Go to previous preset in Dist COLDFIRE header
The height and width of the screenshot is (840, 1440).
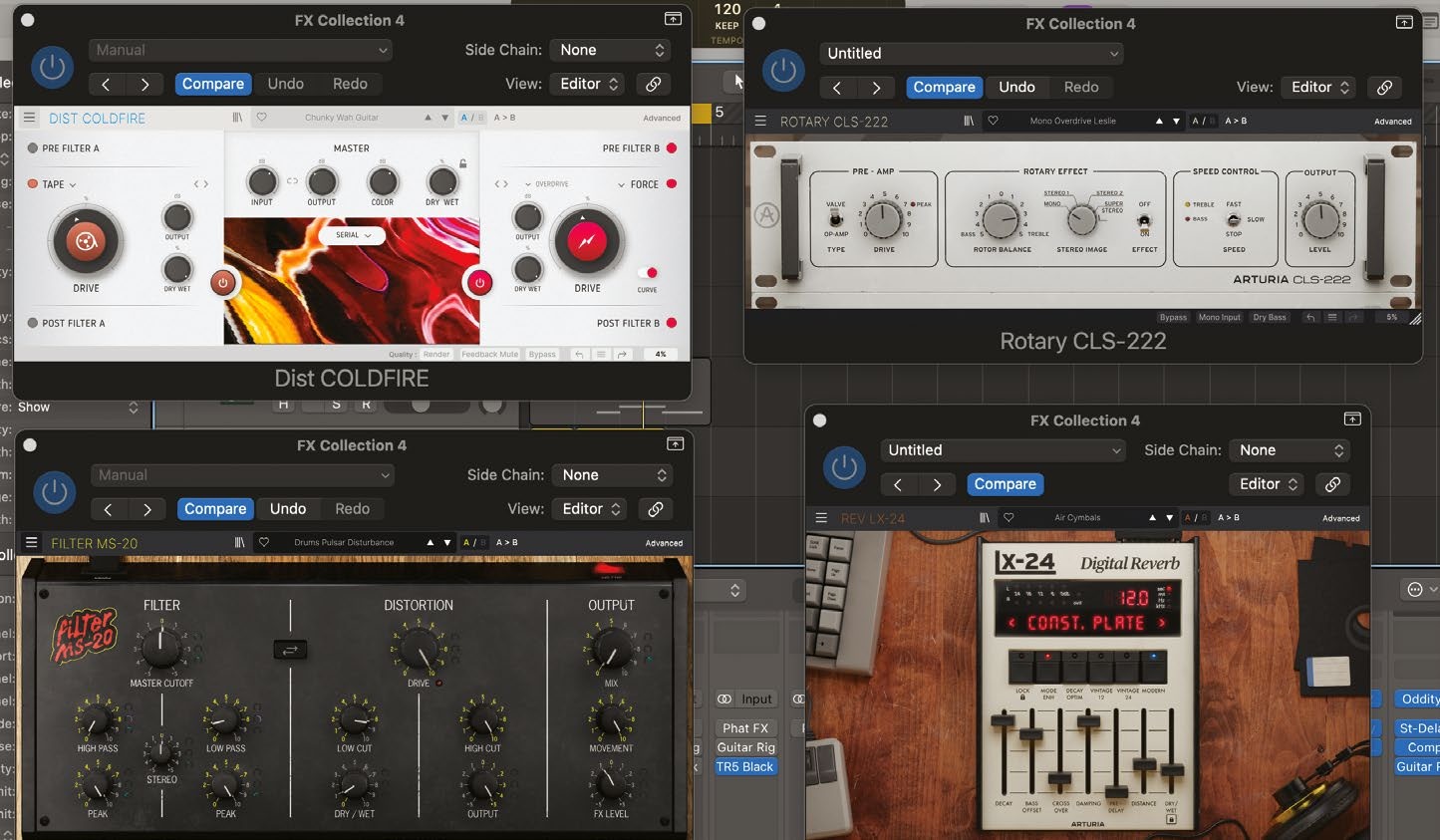coord(107,85)
